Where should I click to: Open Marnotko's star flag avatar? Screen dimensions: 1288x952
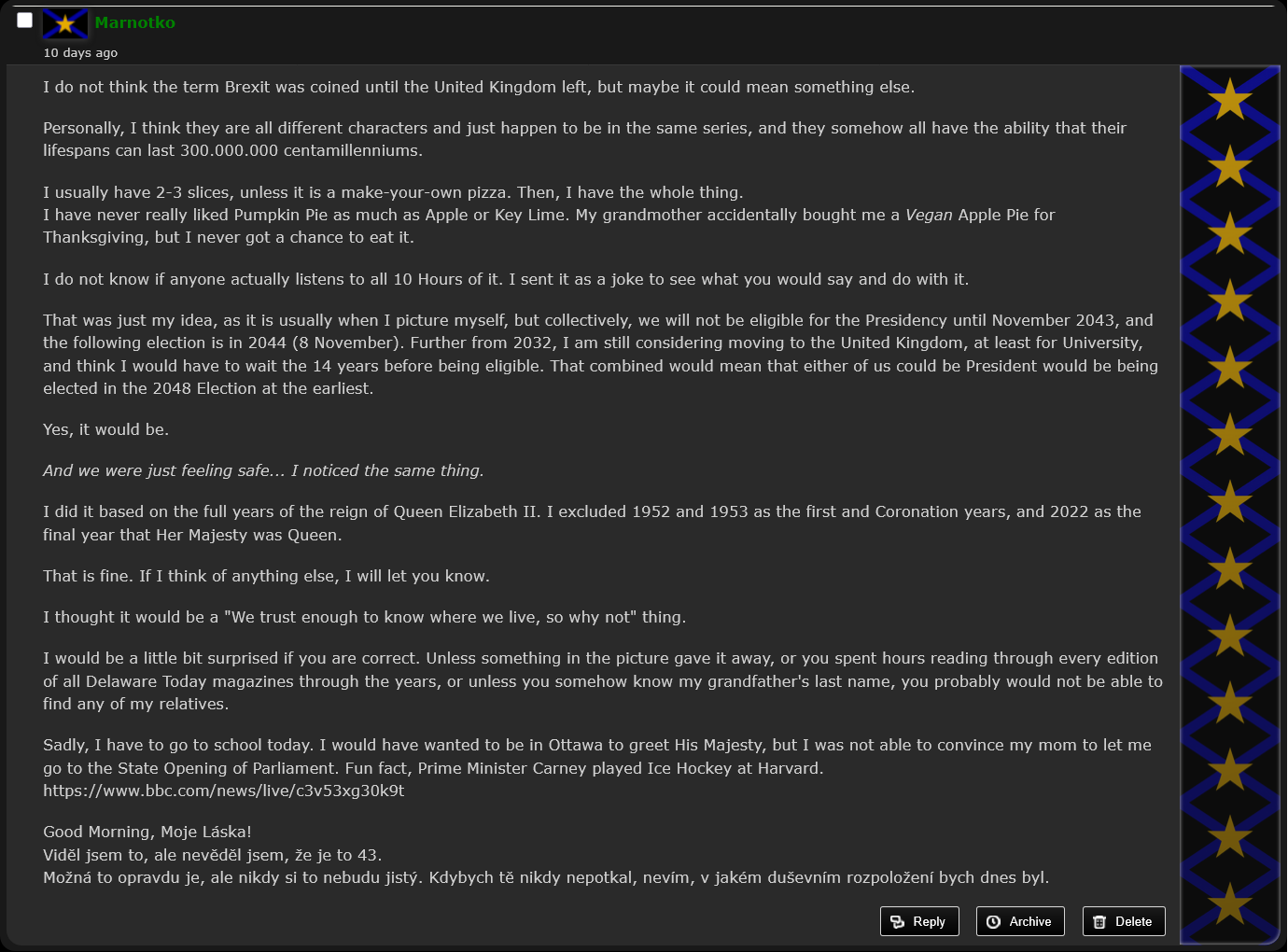(65, 23)
